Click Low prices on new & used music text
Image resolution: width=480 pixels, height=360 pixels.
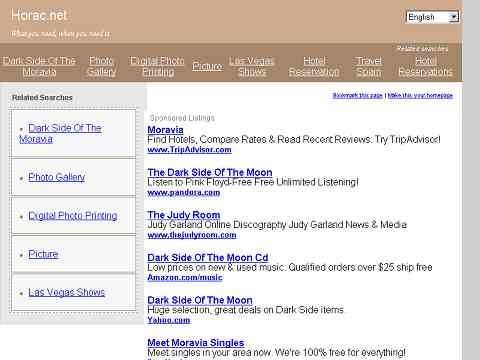[290, 267]
